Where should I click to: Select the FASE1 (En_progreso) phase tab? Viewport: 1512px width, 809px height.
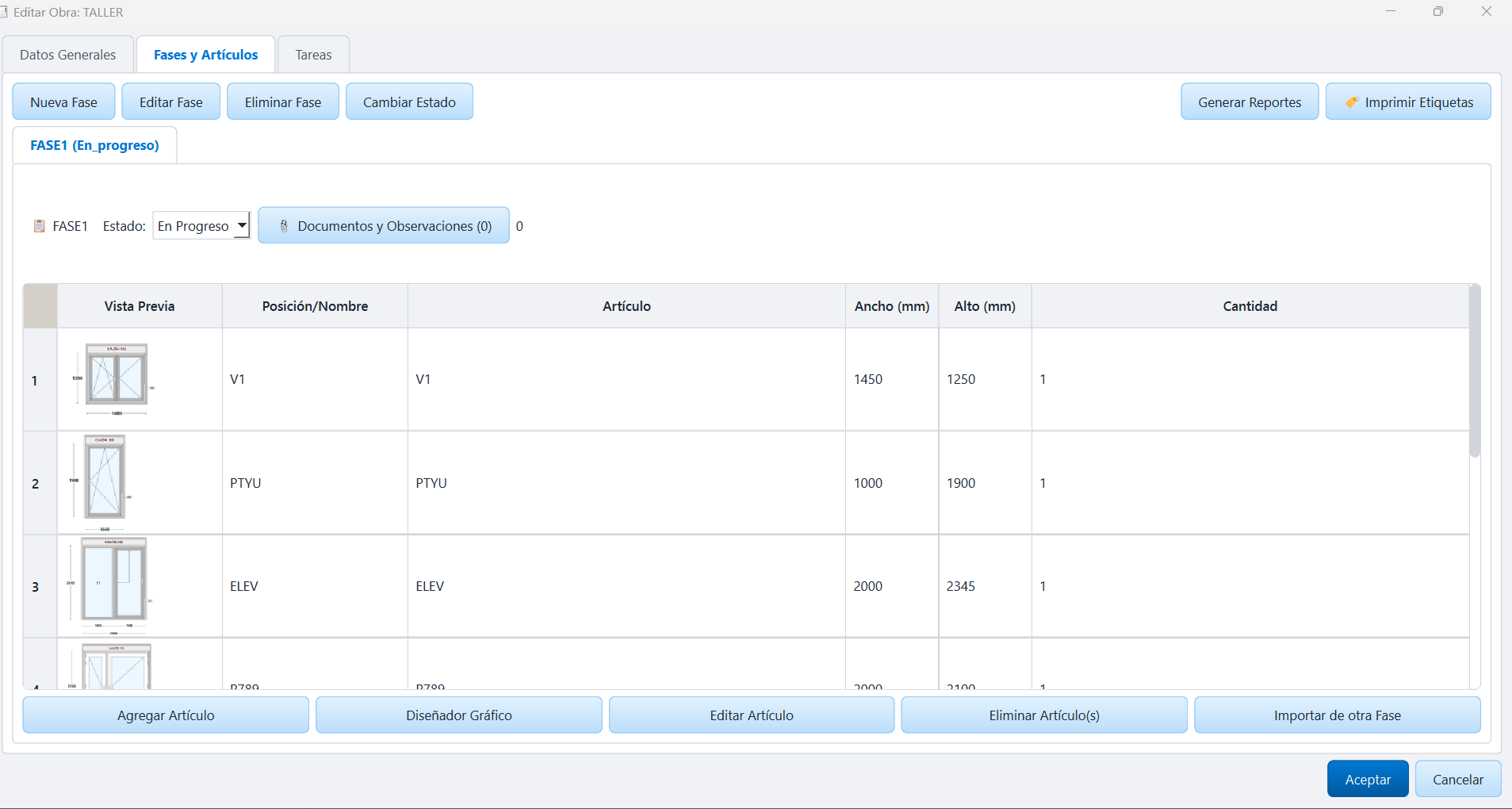94,145
